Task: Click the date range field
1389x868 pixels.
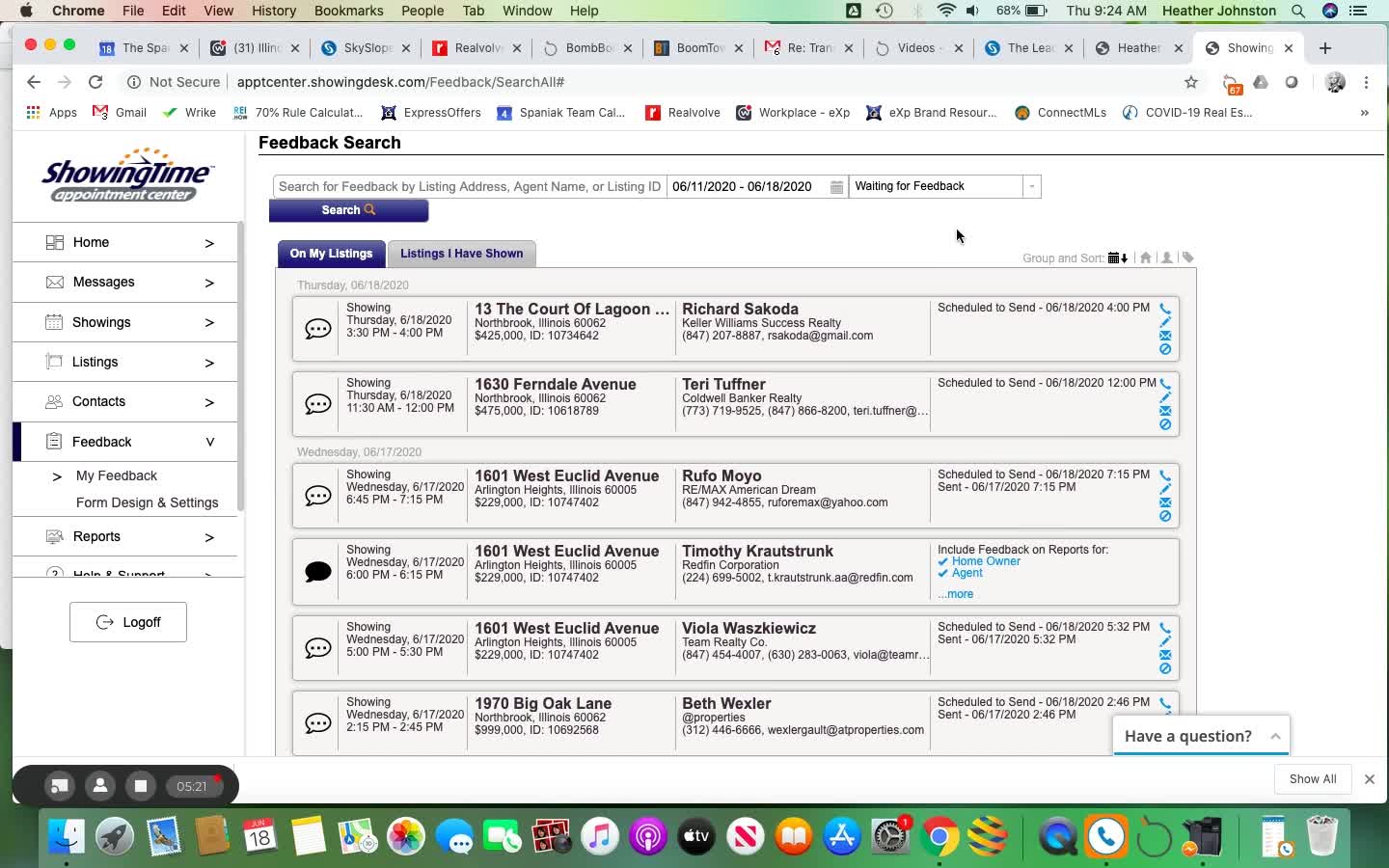Action: pyautogui.click(x=757, y=186)
